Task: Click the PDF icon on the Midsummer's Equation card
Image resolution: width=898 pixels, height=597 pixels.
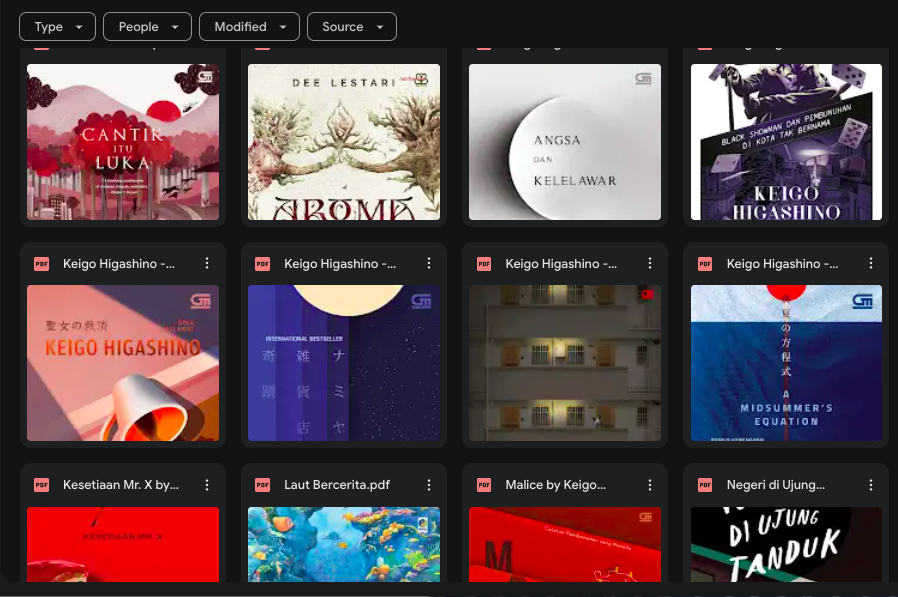Action: (x=705, y=264)
